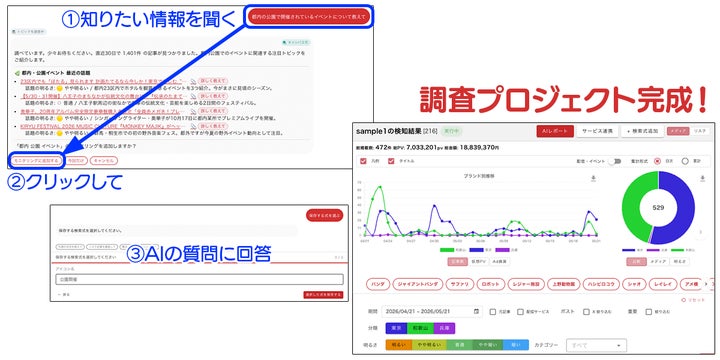Toggle the first checkbox left of タイトル
The image size is (720, 360).
point(363,161)
